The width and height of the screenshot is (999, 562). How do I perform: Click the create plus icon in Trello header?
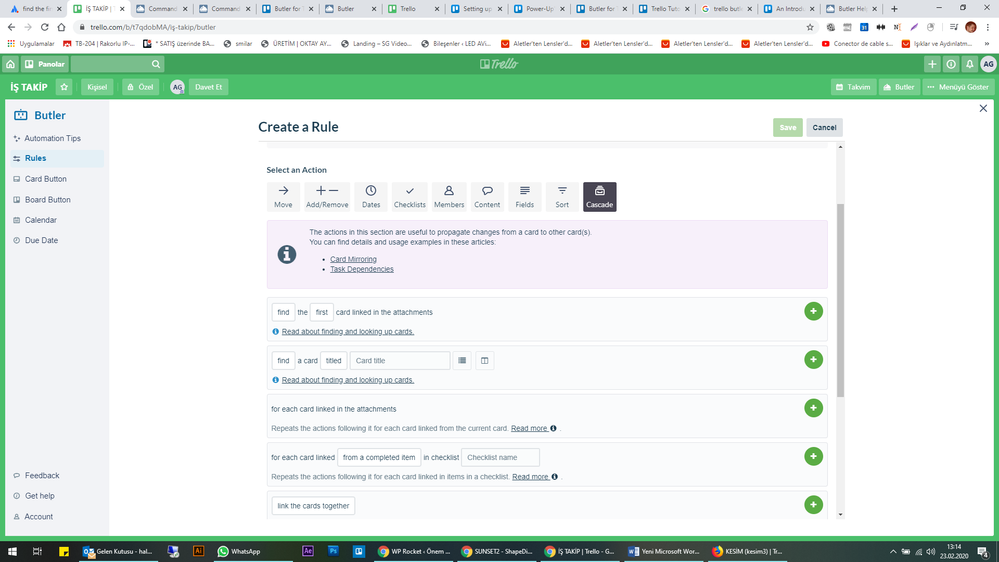pyautogui.click(x=932, y=64)
